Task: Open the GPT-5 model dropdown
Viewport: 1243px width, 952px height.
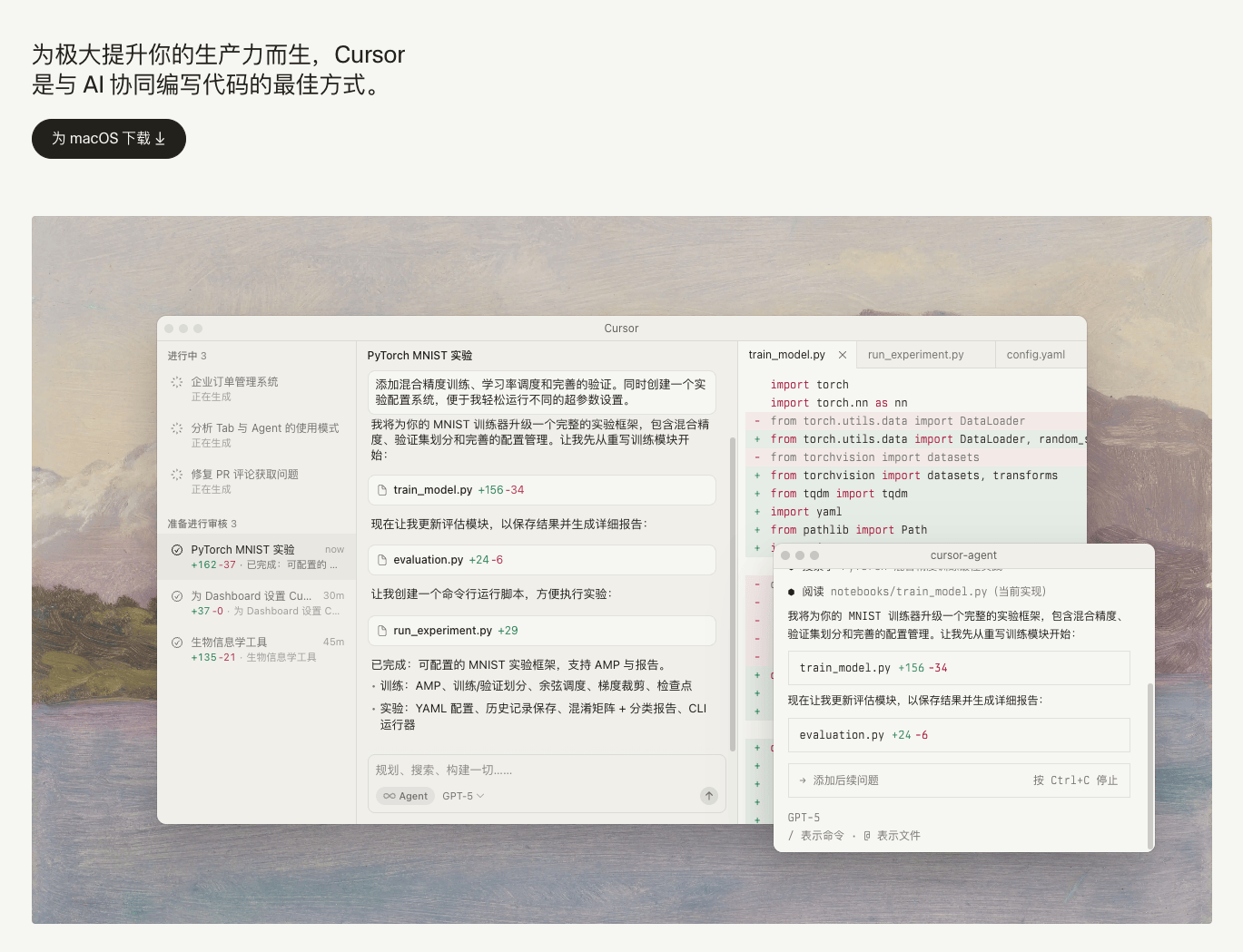Action: [463, 796]
